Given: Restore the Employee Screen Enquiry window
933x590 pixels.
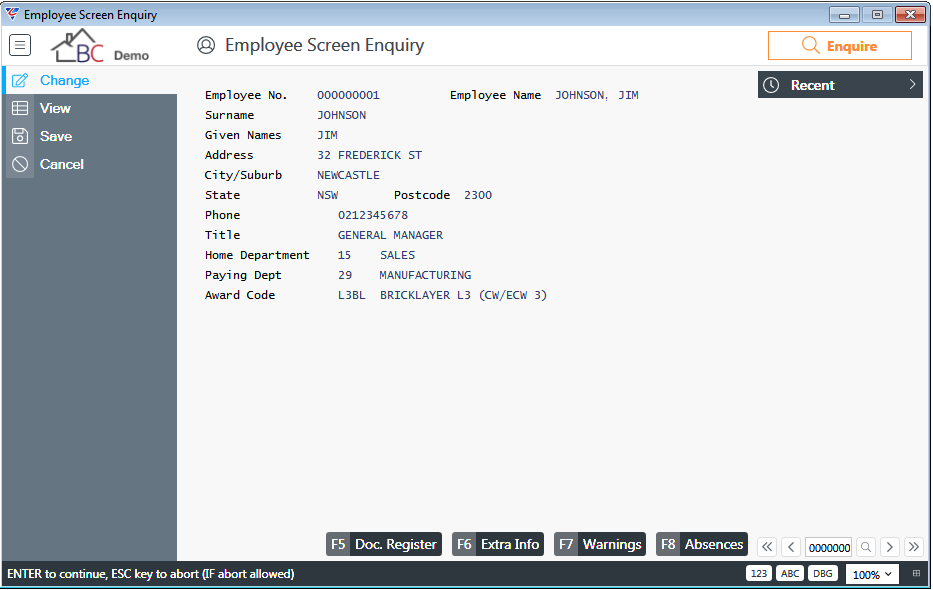Looking at the screenshot, I should pyautogui.click(x=877, y=14).
